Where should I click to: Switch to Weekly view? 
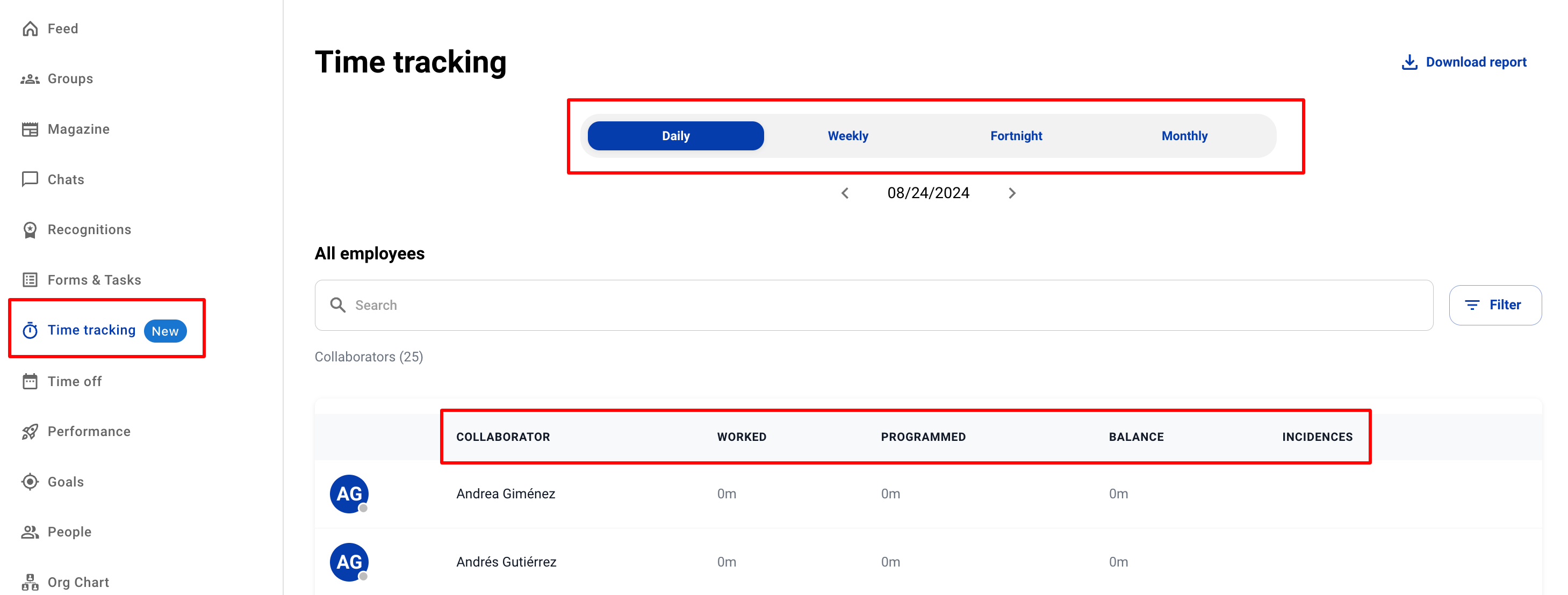pos(847,136)
